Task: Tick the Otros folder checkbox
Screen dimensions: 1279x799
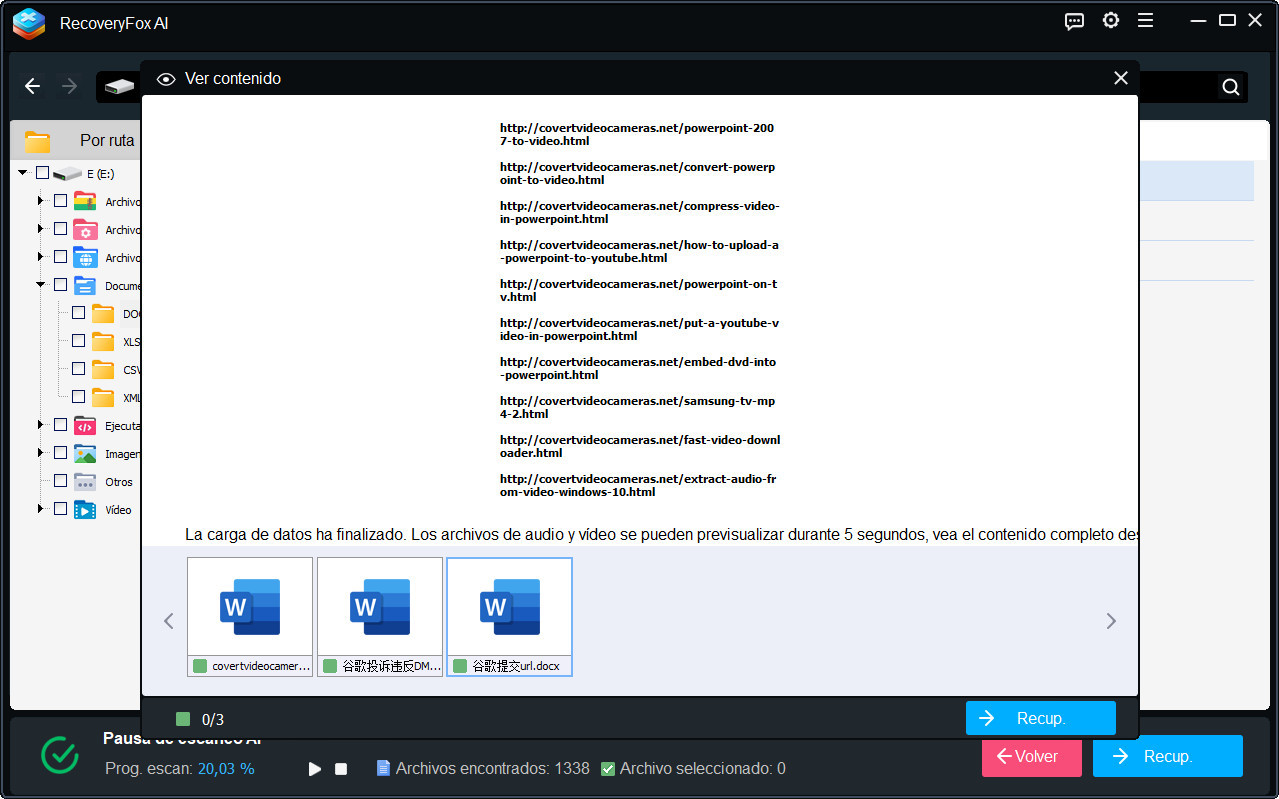Action: tap(60, 481)
